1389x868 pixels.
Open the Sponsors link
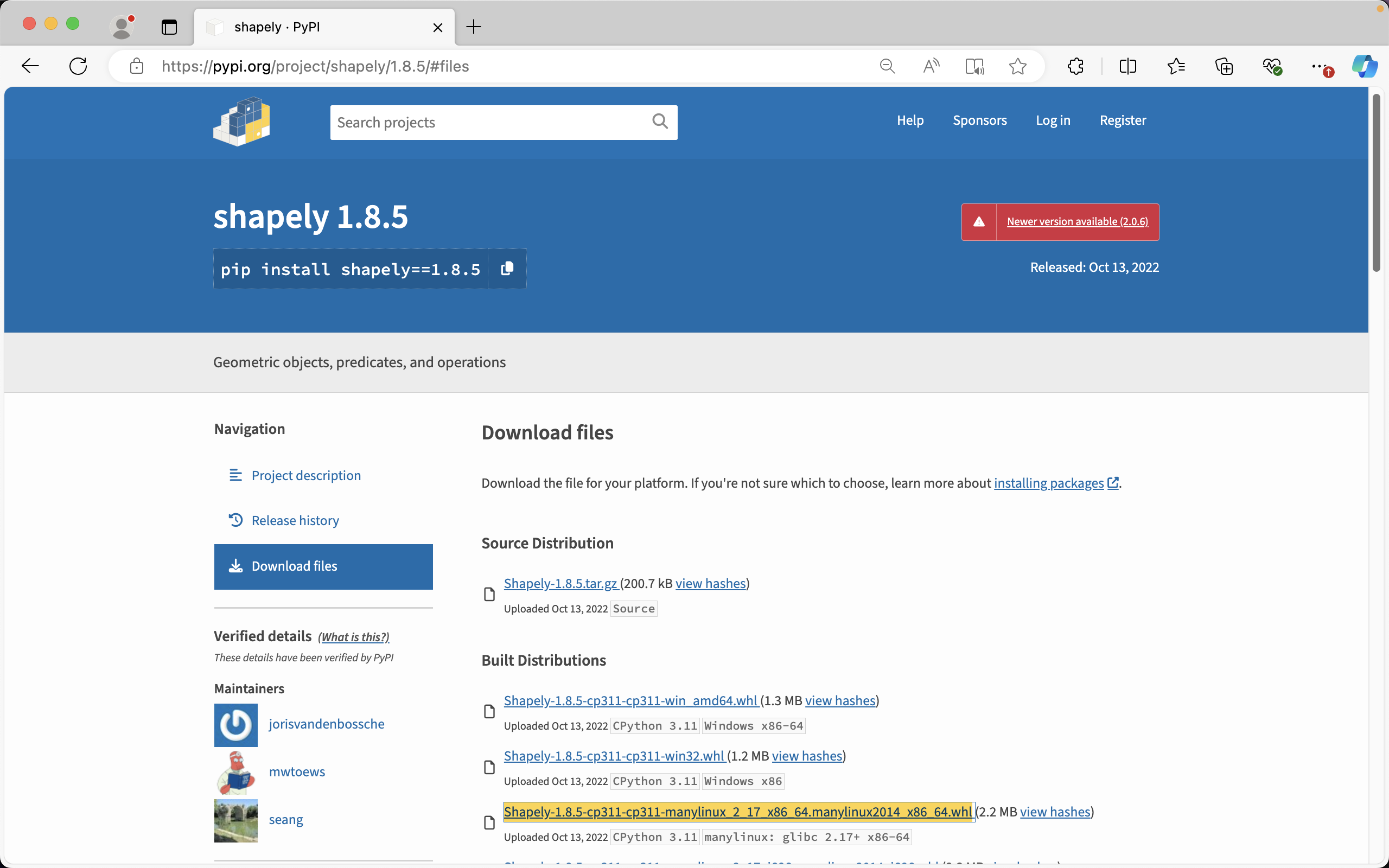point(980,120)
